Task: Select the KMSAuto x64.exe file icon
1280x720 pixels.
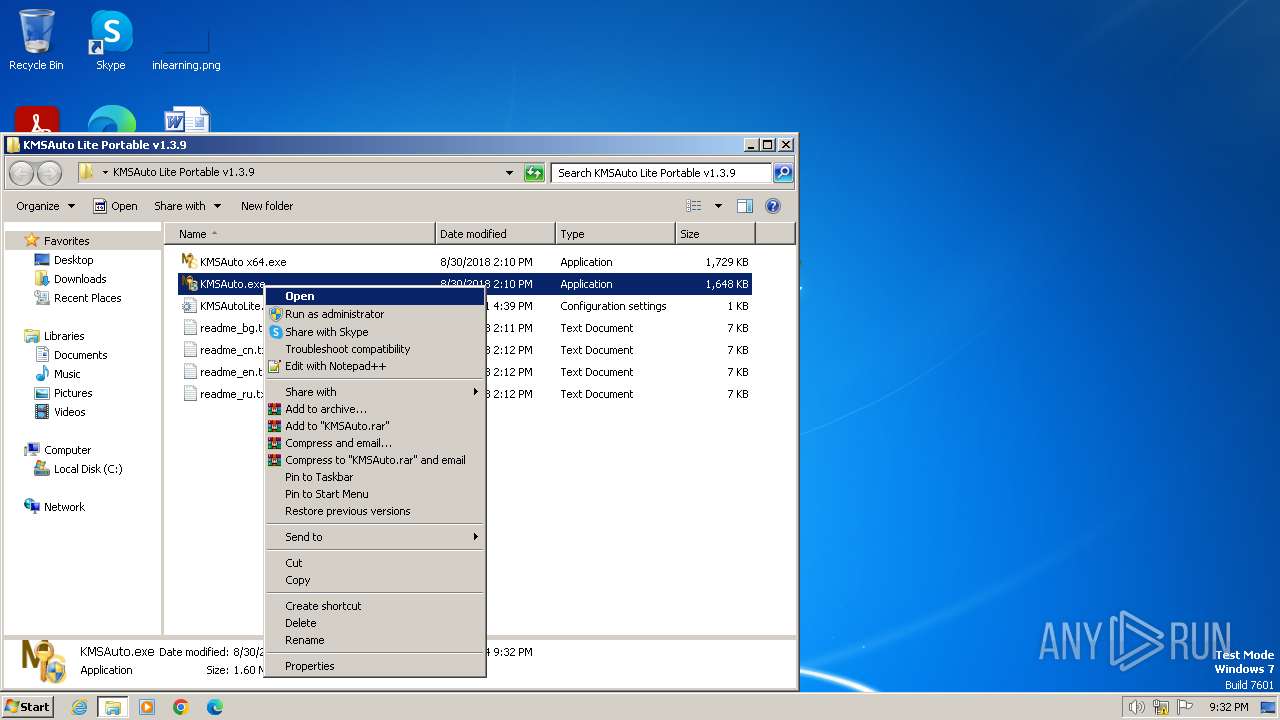Action: click(190, 261)
